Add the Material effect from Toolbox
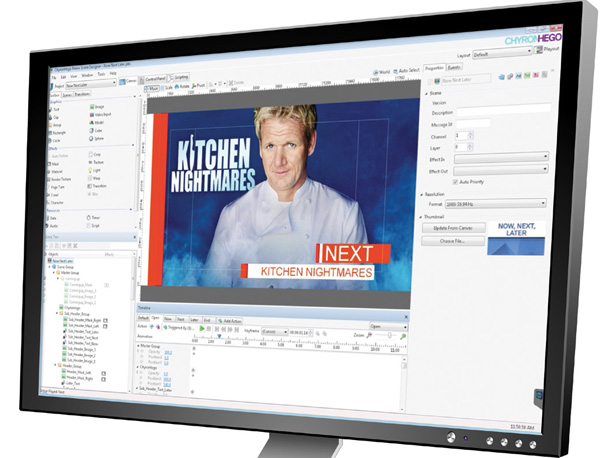 (x=55, y=171)
